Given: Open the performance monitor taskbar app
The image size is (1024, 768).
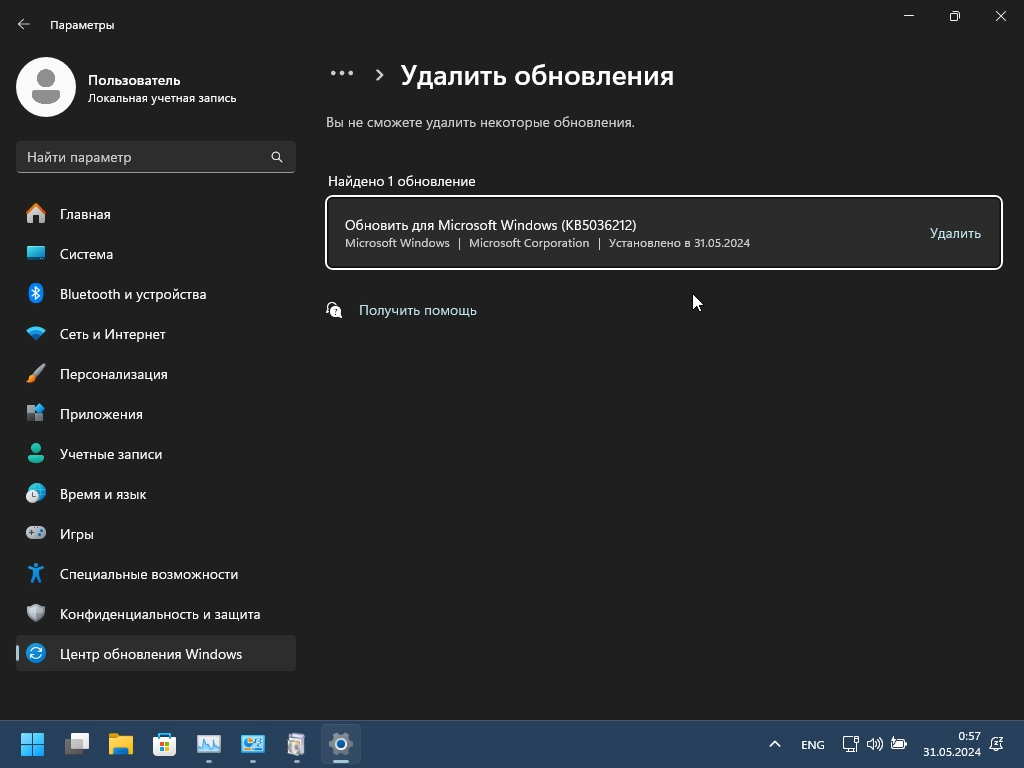Looking at the screenshot, I should click(209, 744).
